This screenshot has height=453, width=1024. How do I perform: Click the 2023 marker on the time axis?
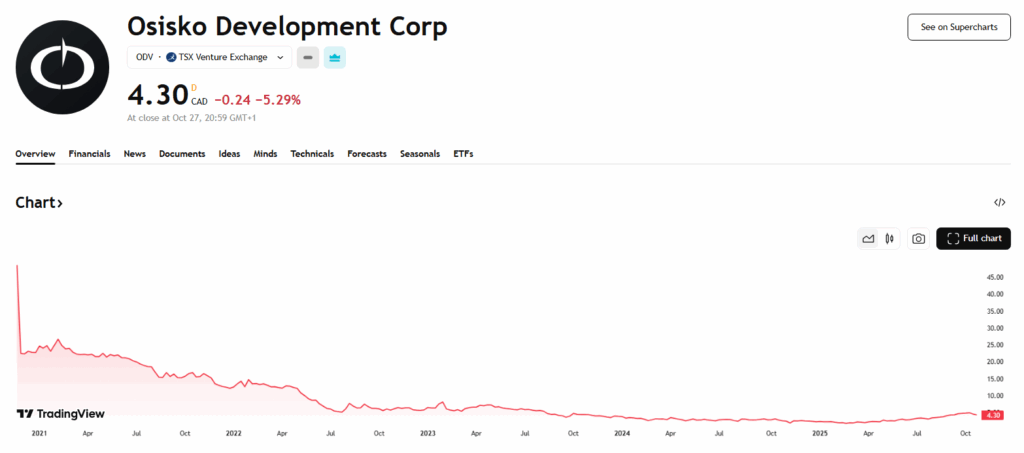point(428,434)
